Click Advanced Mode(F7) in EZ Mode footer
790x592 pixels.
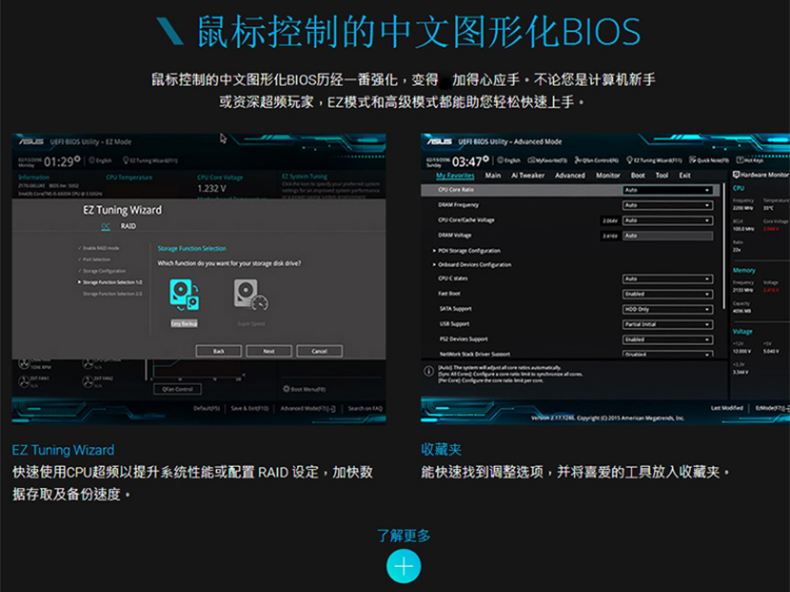[x=308, y=409]
